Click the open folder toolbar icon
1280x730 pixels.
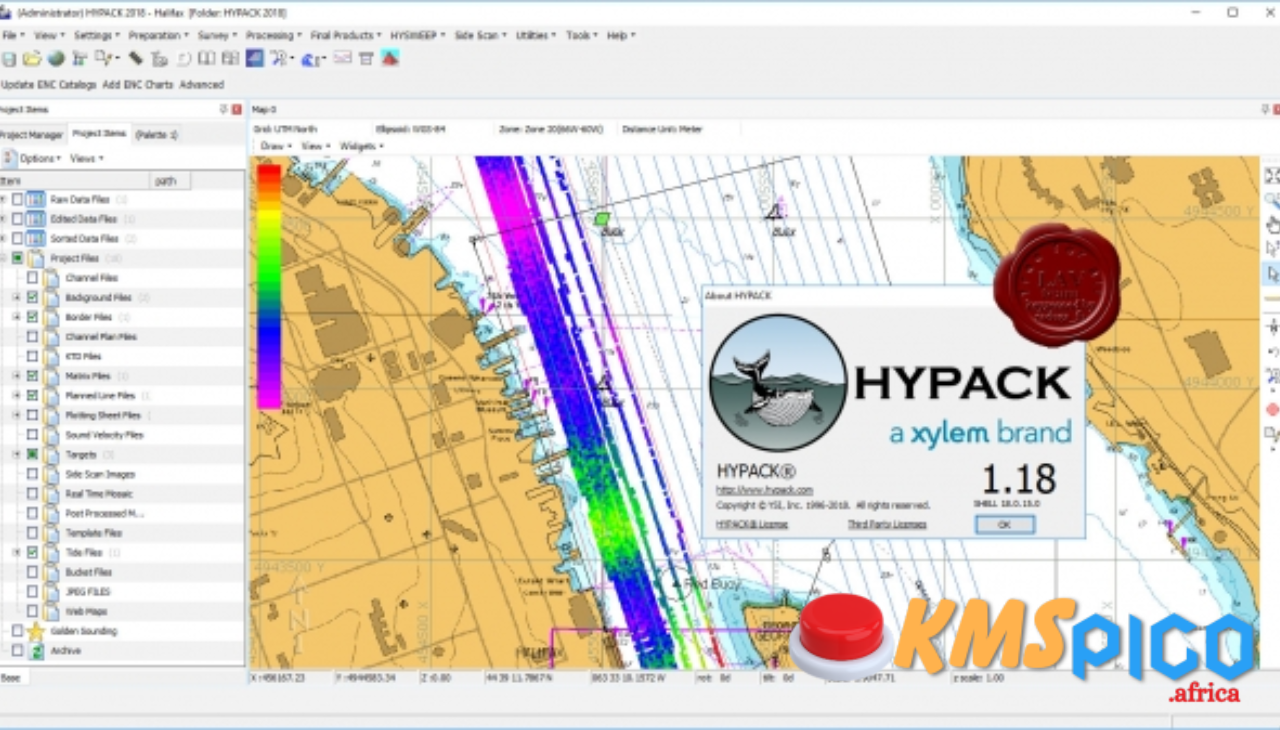tap(32, 59)
